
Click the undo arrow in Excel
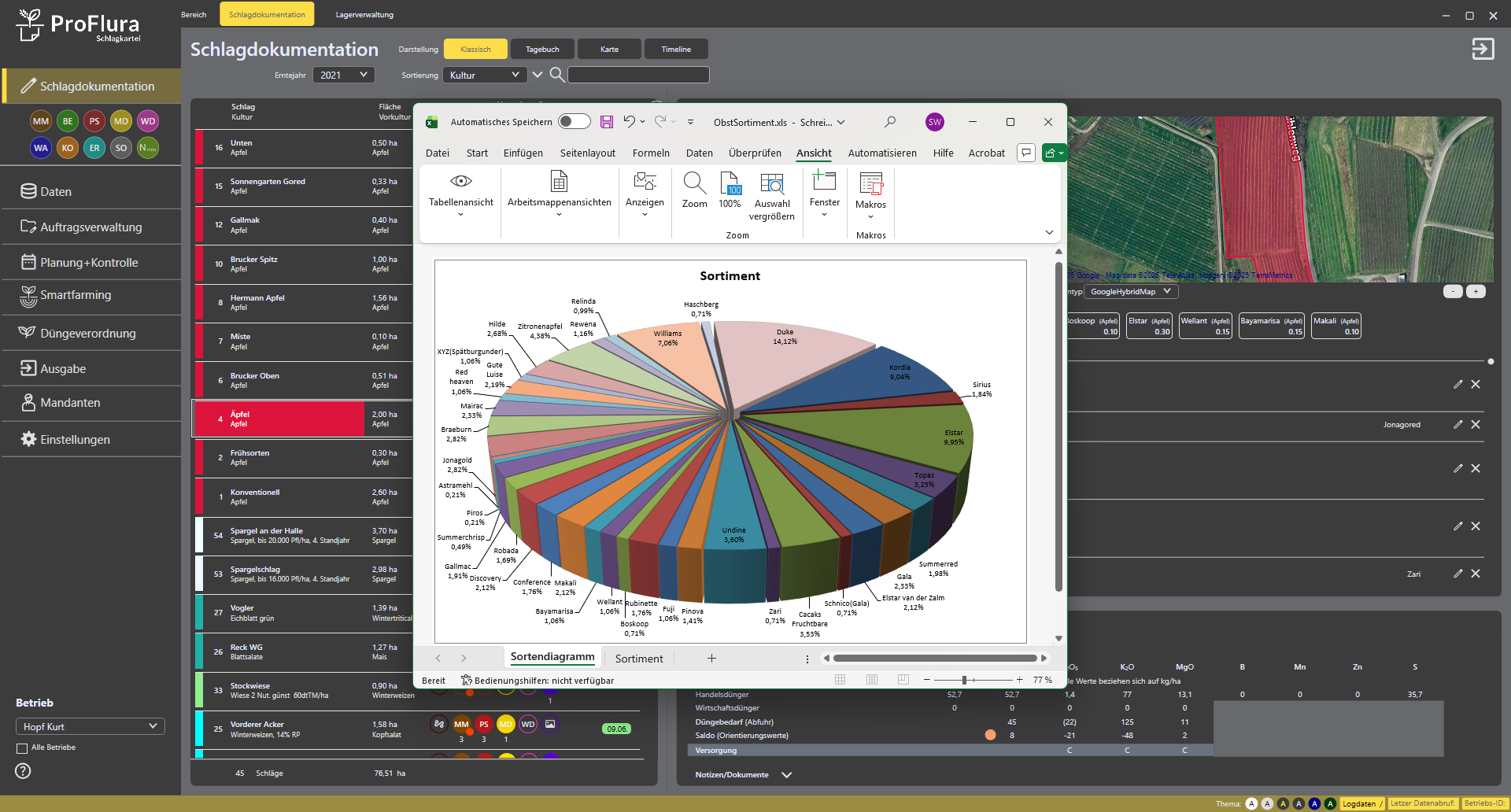click(629, 122)
